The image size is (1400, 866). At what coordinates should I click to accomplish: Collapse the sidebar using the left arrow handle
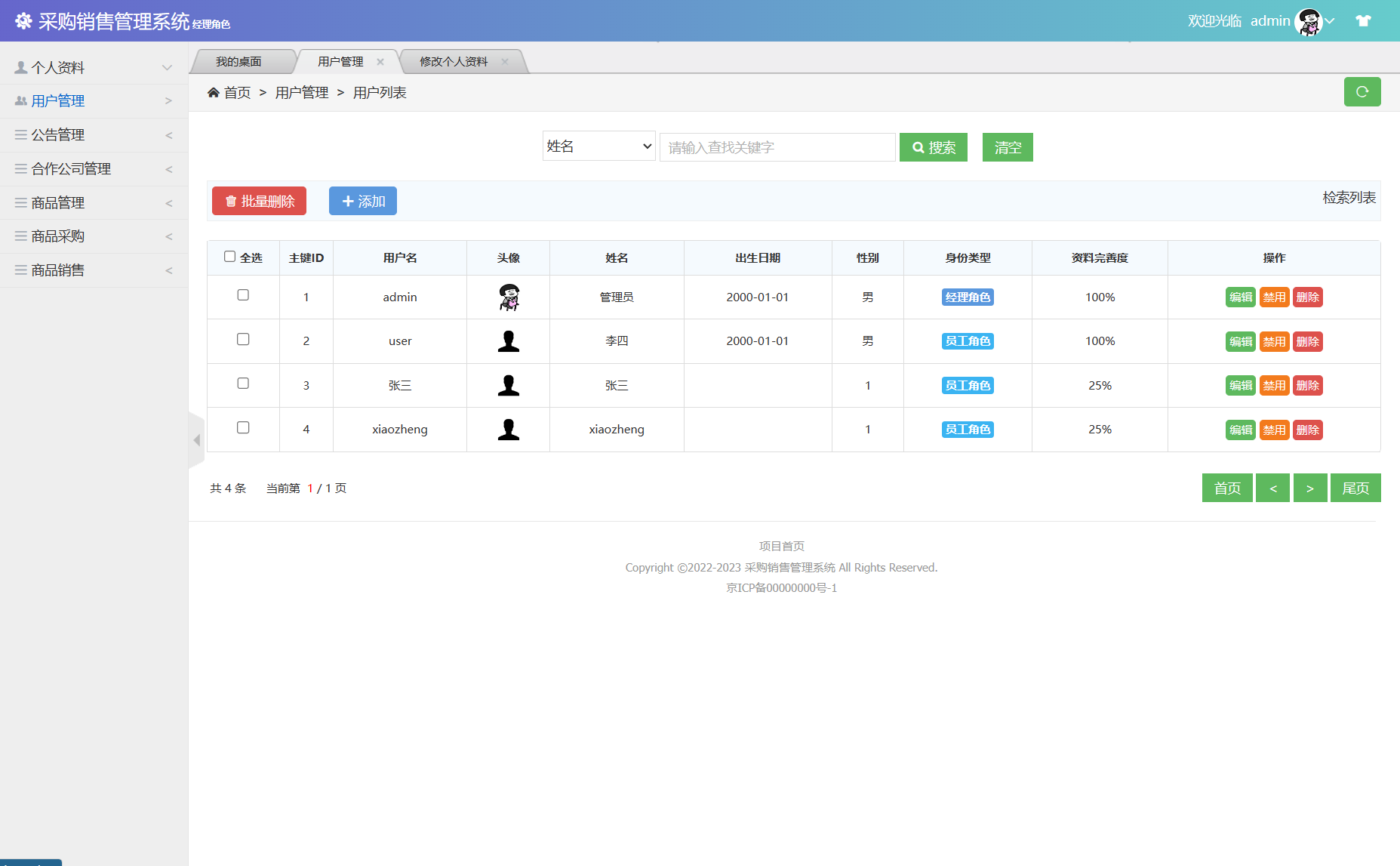[196, 440]
